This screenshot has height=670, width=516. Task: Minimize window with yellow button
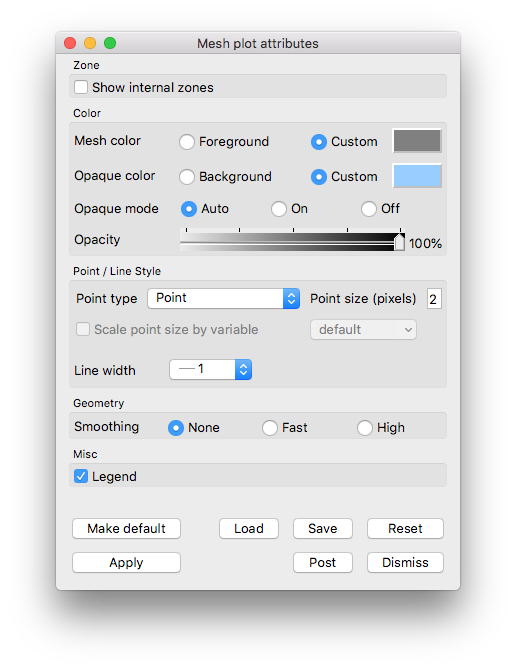[x=90, y=43]
